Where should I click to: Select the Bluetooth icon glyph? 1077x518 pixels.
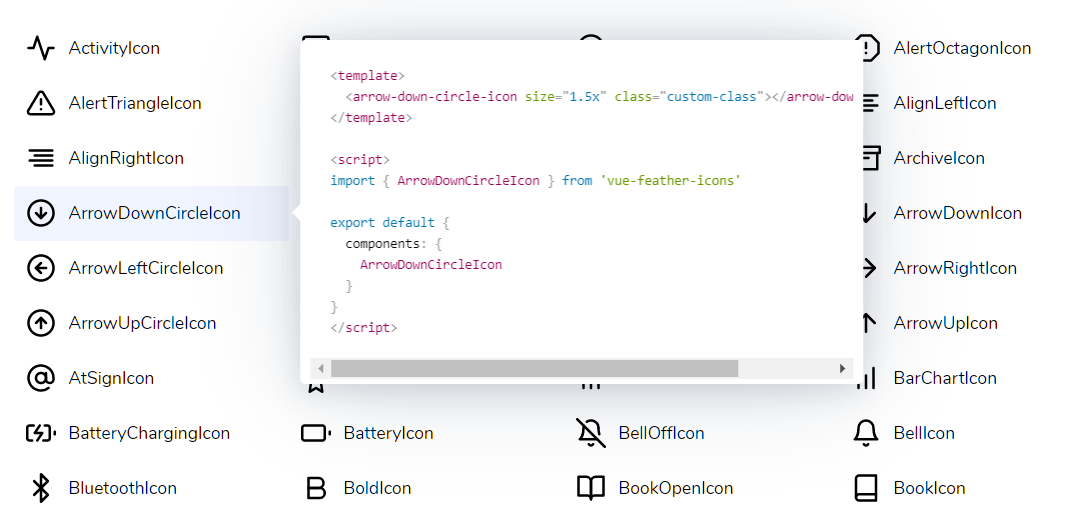tap(41, 488)
